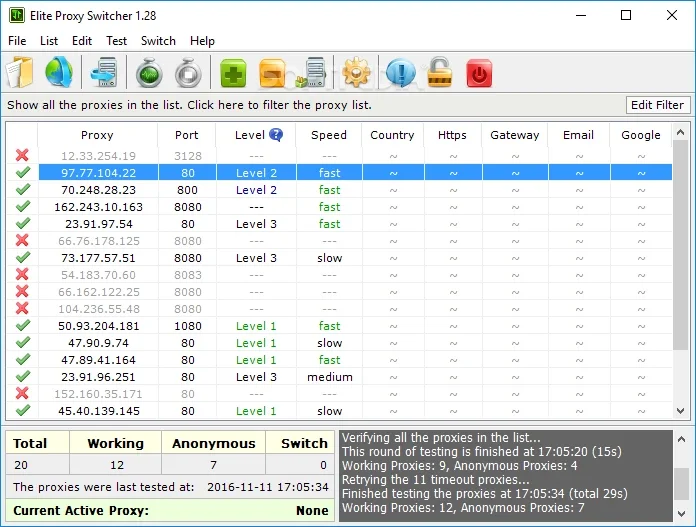This screenshot has width=696, height=527.
Task: Open the Switch menu
Action: 158,41
